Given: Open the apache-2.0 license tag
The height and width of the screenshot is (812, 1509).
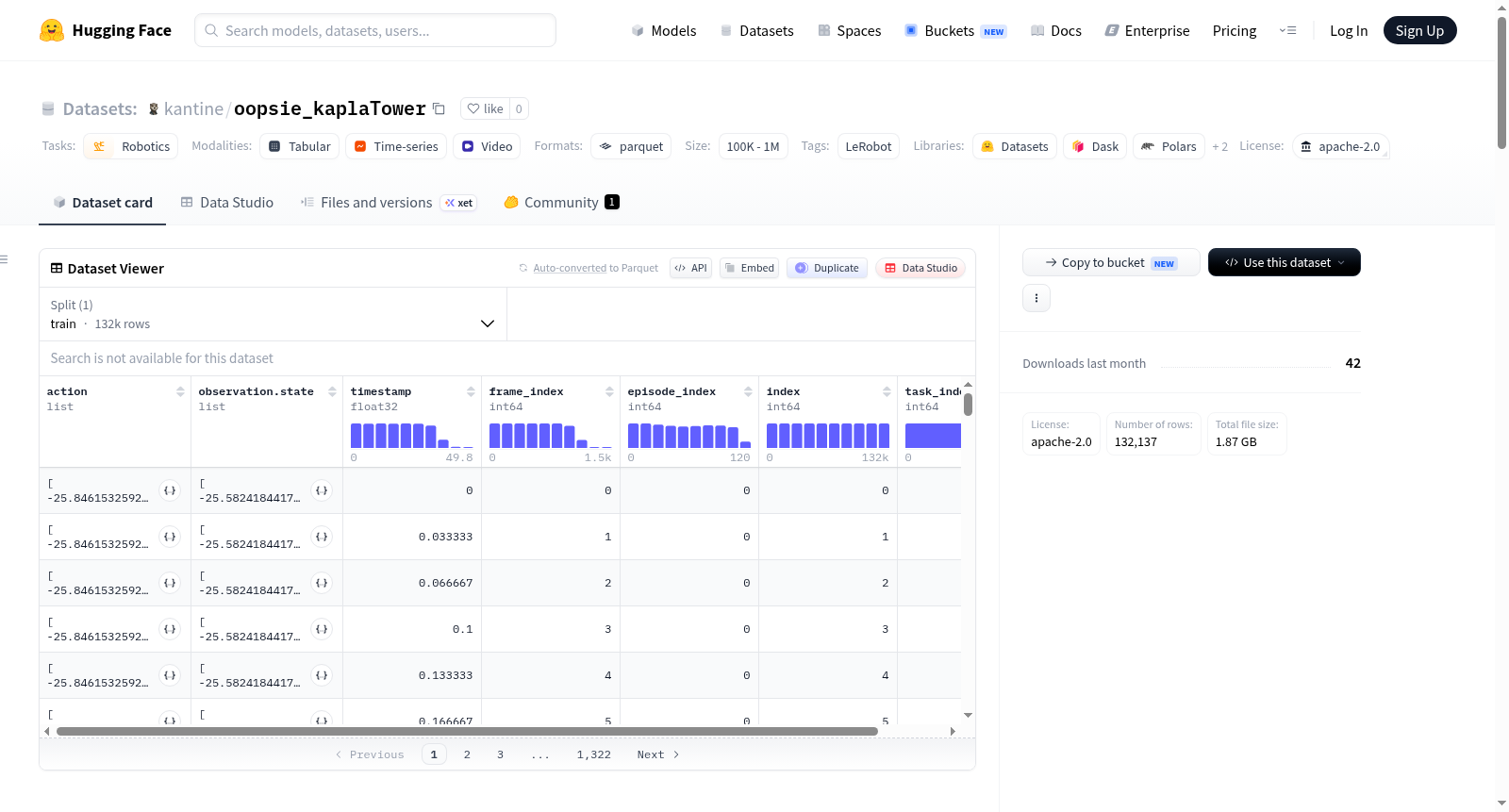Looking at the screenshot, I should click(x=1340, y=147).
